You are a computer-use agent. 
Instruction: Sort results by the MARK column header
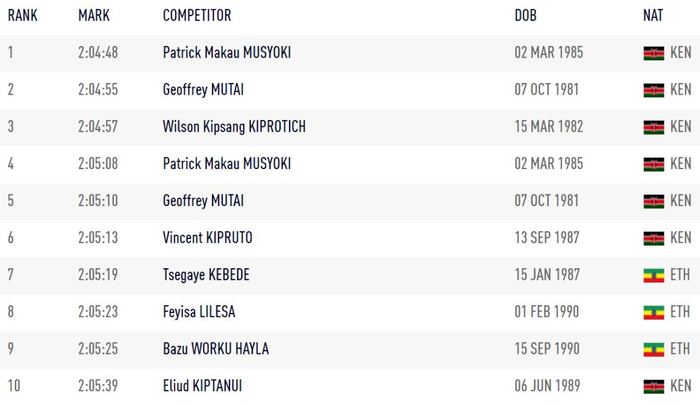point(94,16)
